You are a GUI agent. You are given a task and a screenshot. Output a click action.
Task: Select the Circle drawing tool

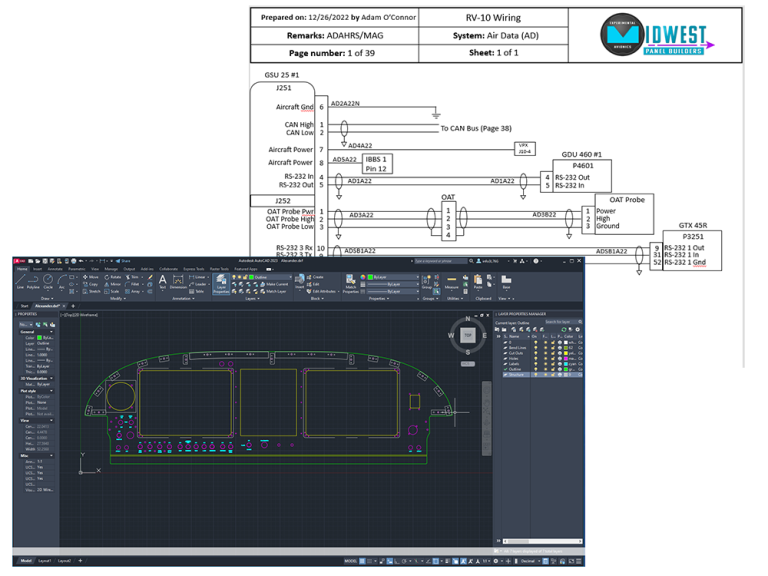pyautogui.click(x=48, y=281)
